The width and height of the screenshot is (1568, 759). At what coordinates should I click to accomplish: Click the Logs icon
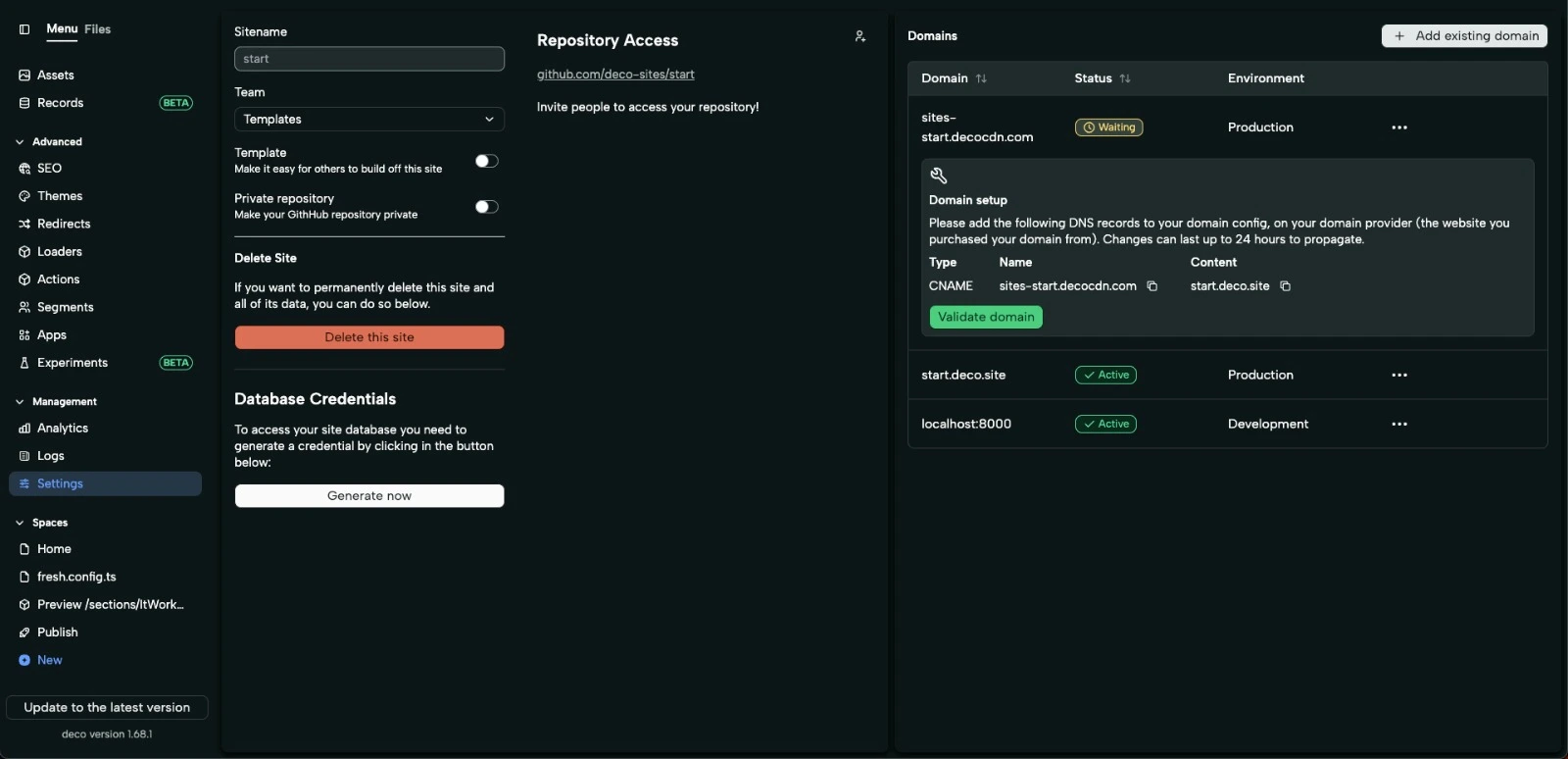pyautogui.click(x=24, y=456)
